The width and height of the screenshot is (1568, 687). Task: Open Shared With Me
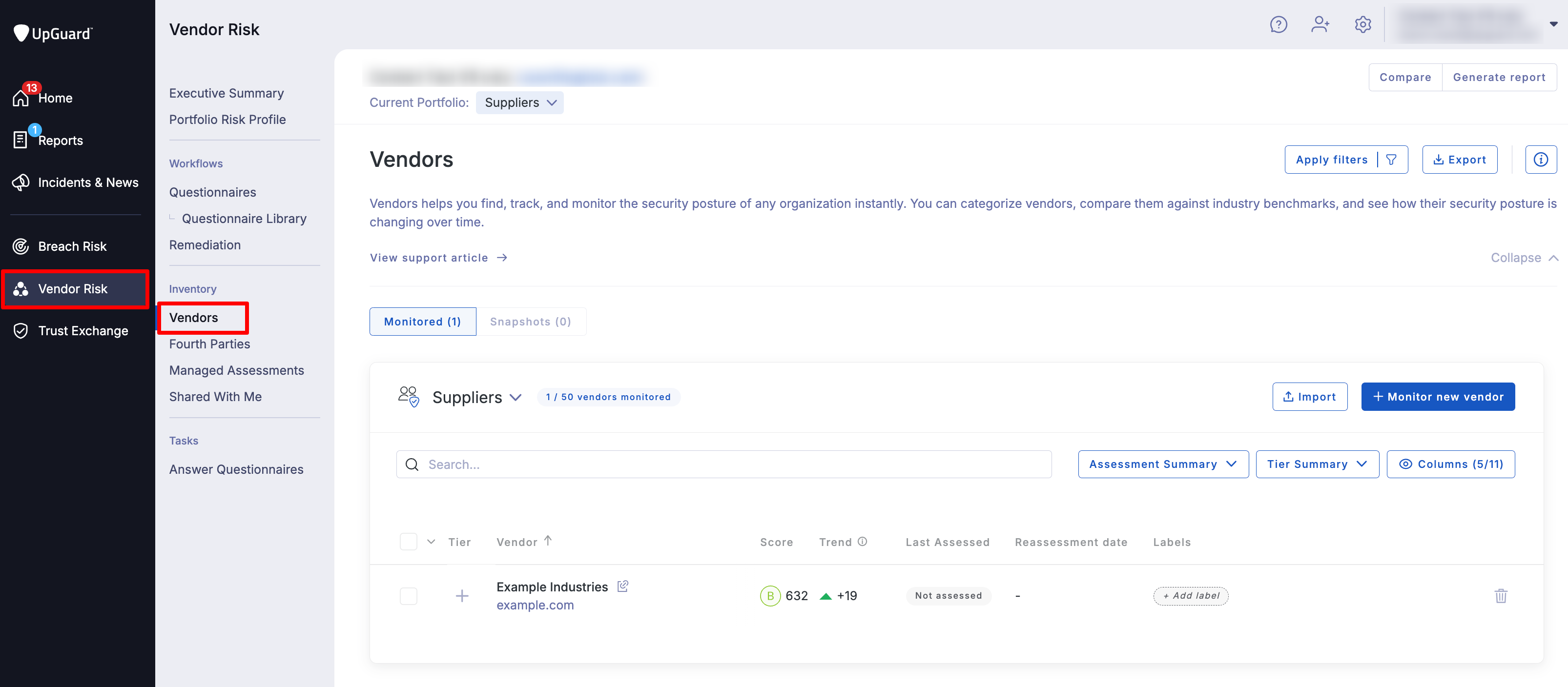click(215, 396)
